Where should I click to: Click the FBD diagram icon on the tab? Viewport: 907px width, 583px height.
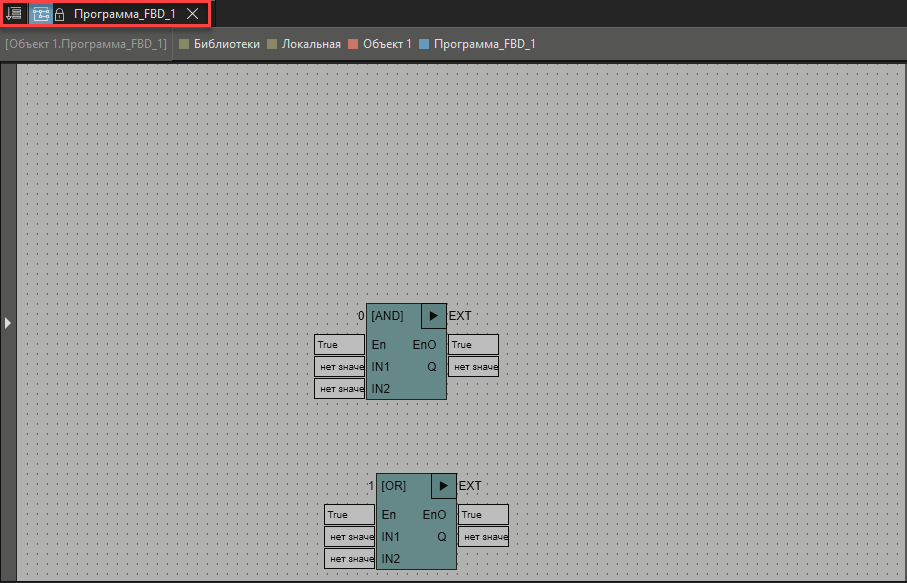[x=41, y=14]
